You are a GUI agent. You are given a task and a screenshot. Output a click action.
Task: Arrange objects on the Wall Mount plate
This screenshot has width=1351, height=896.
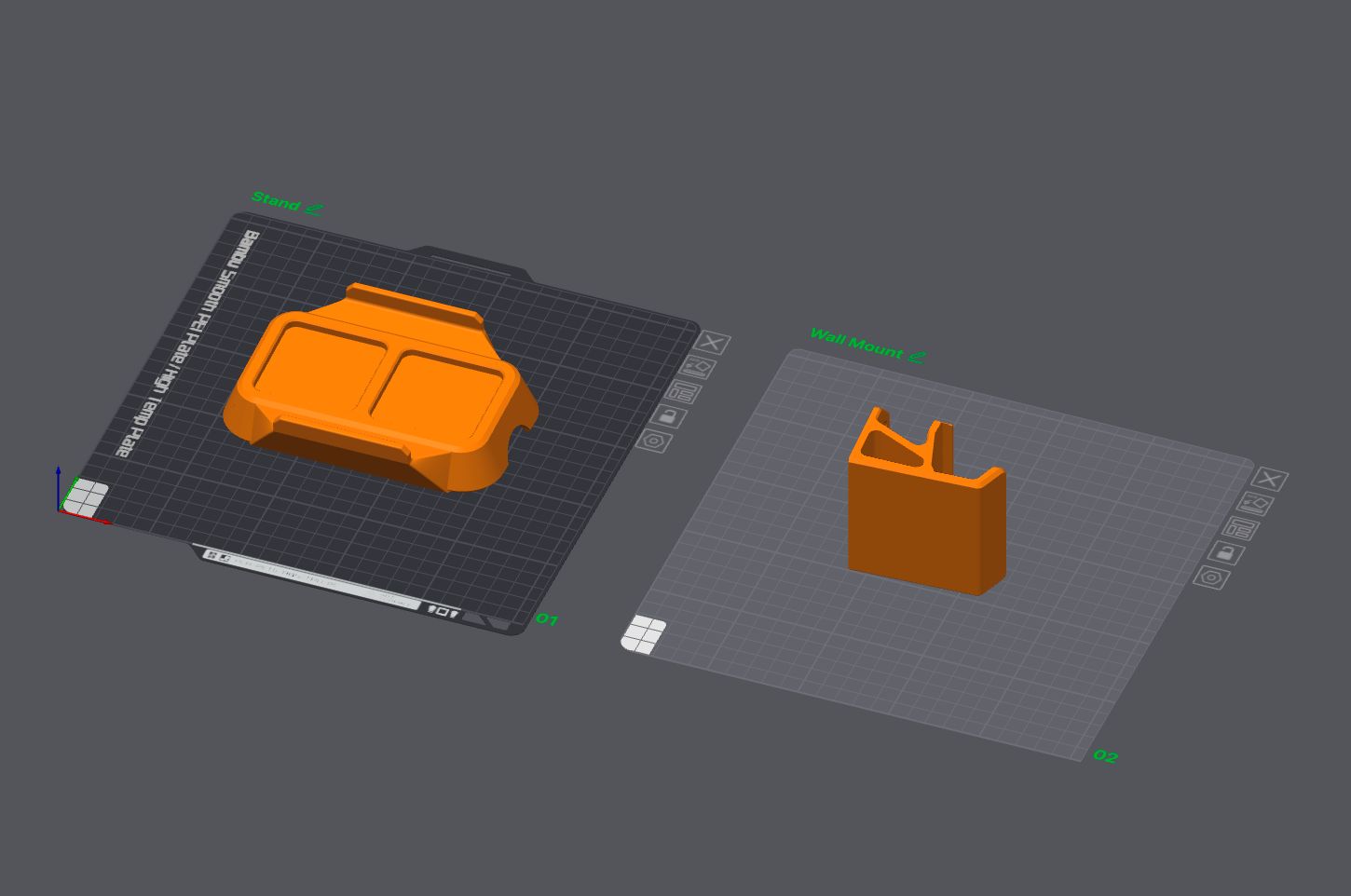coord(1239,528)
